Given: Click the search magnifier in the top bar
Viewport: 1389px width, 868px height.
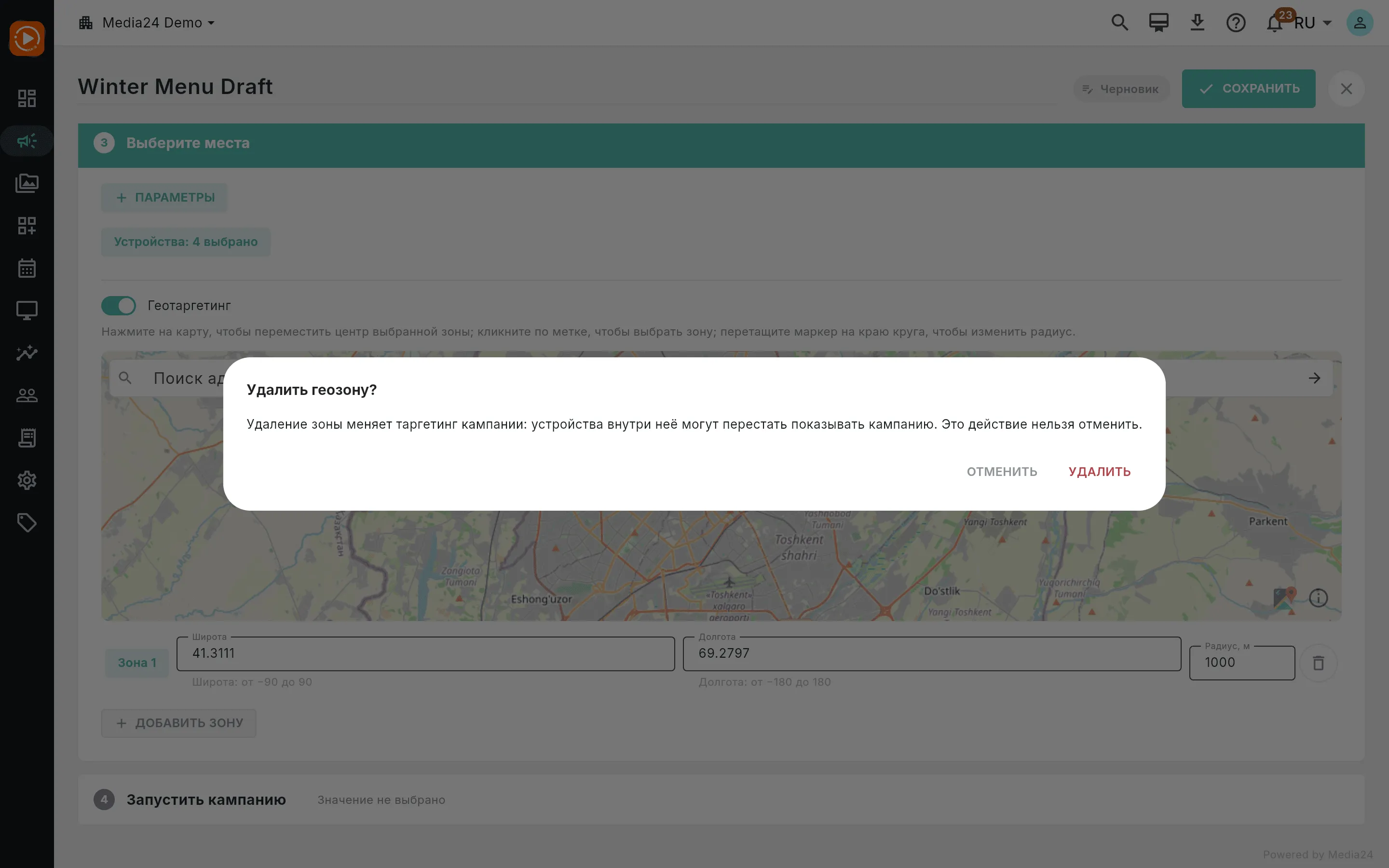Looking at the screenshot, I should pyautogui.click(x=1120, y=23).
